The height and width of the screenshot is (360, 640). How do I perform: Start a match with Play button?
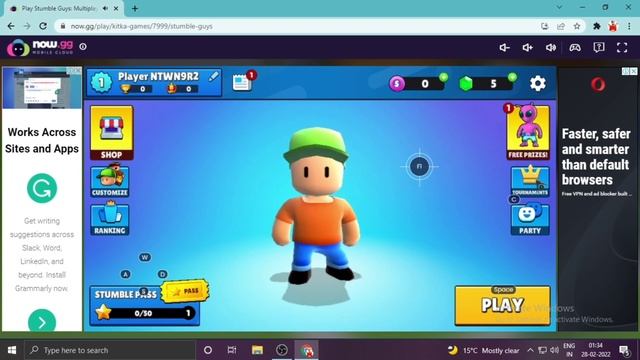pyautogui.click(x=502, y=305)
